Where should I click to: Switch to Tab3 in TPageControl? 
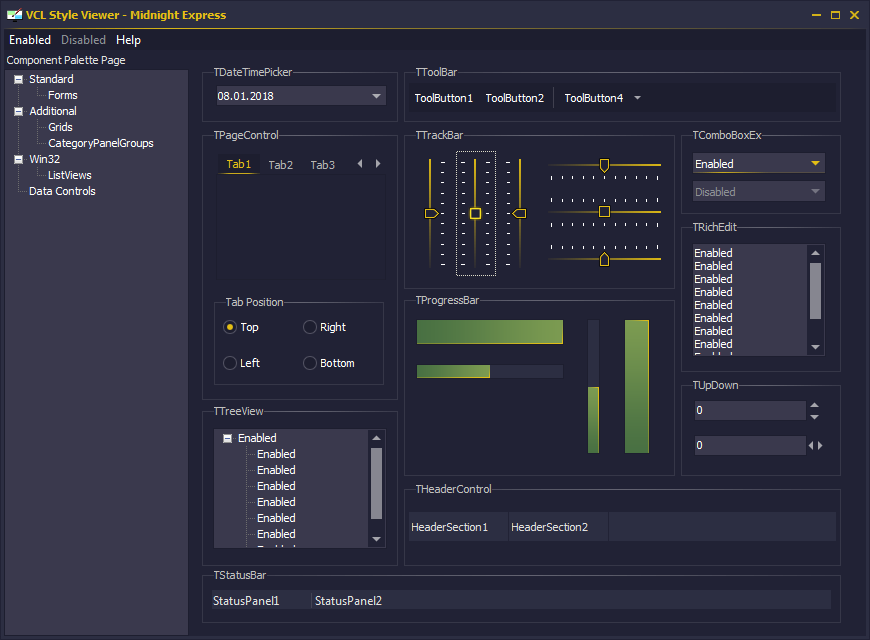[322, 165]
